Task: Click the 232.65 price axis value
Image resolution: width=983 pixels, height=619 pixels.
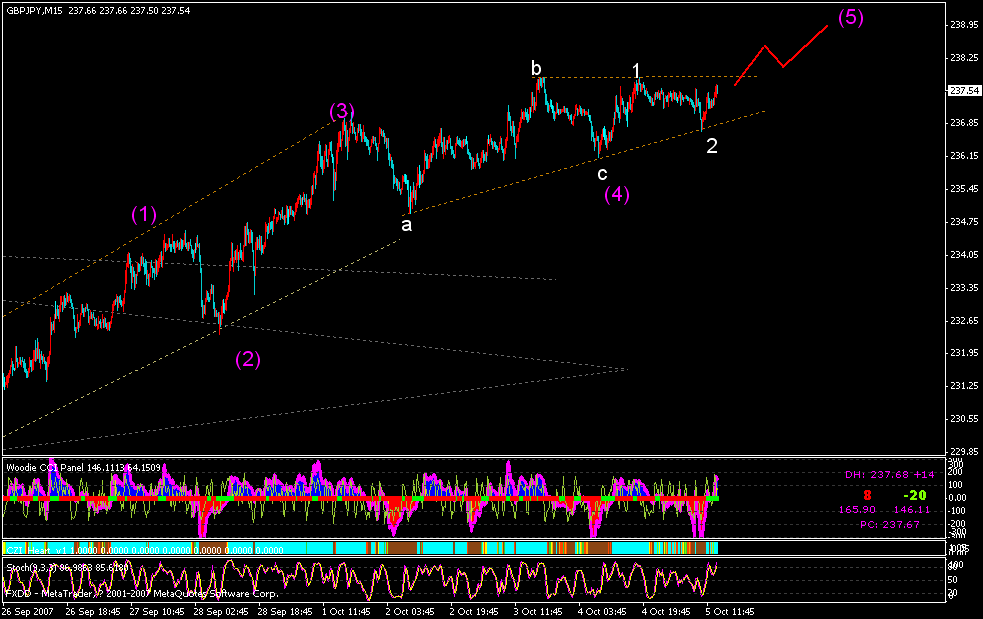Action: pyautogui.click(x=964, y=320)
